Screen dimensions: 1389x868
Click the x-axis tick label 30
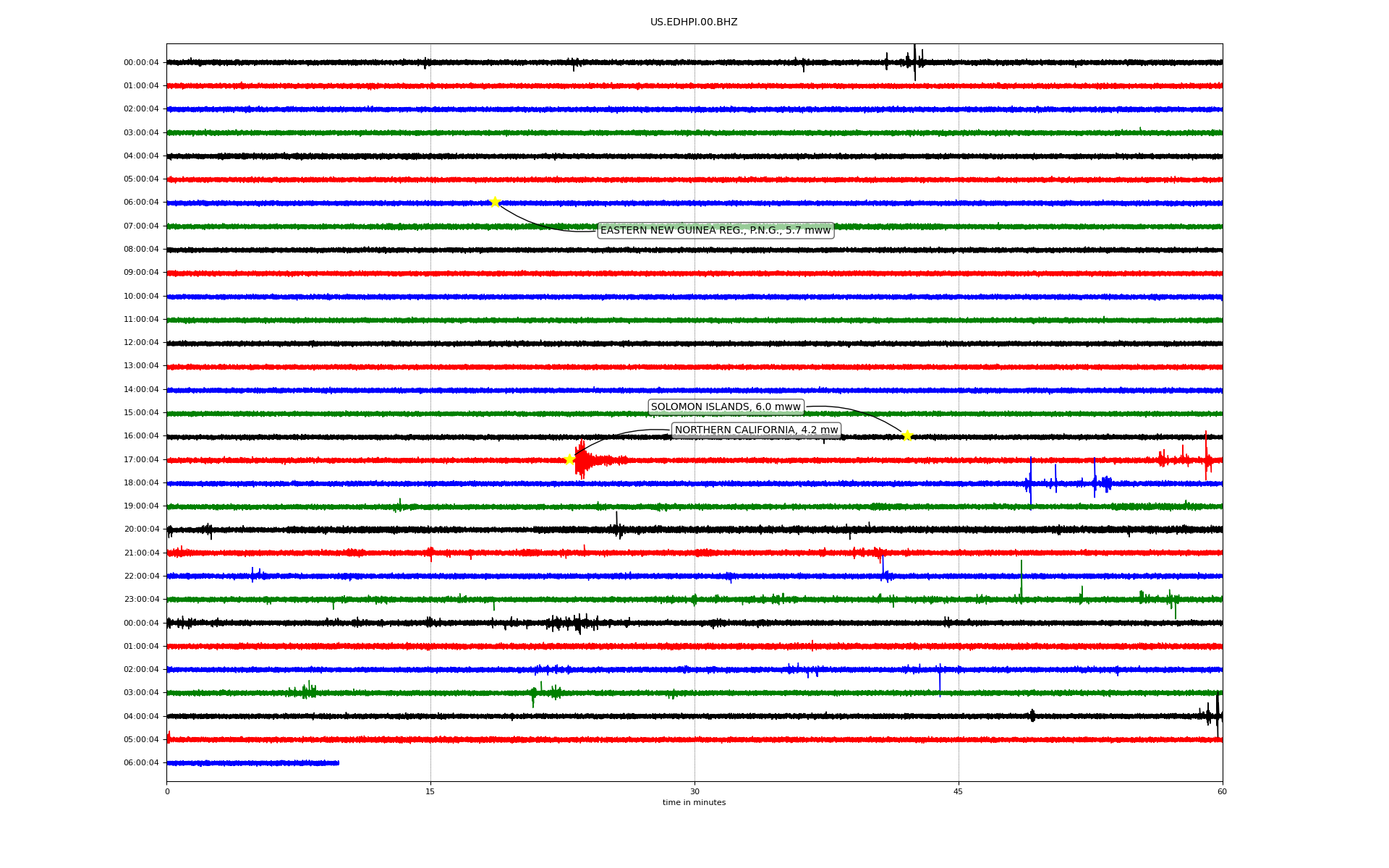pyautogui.click(x=694, y=791)
